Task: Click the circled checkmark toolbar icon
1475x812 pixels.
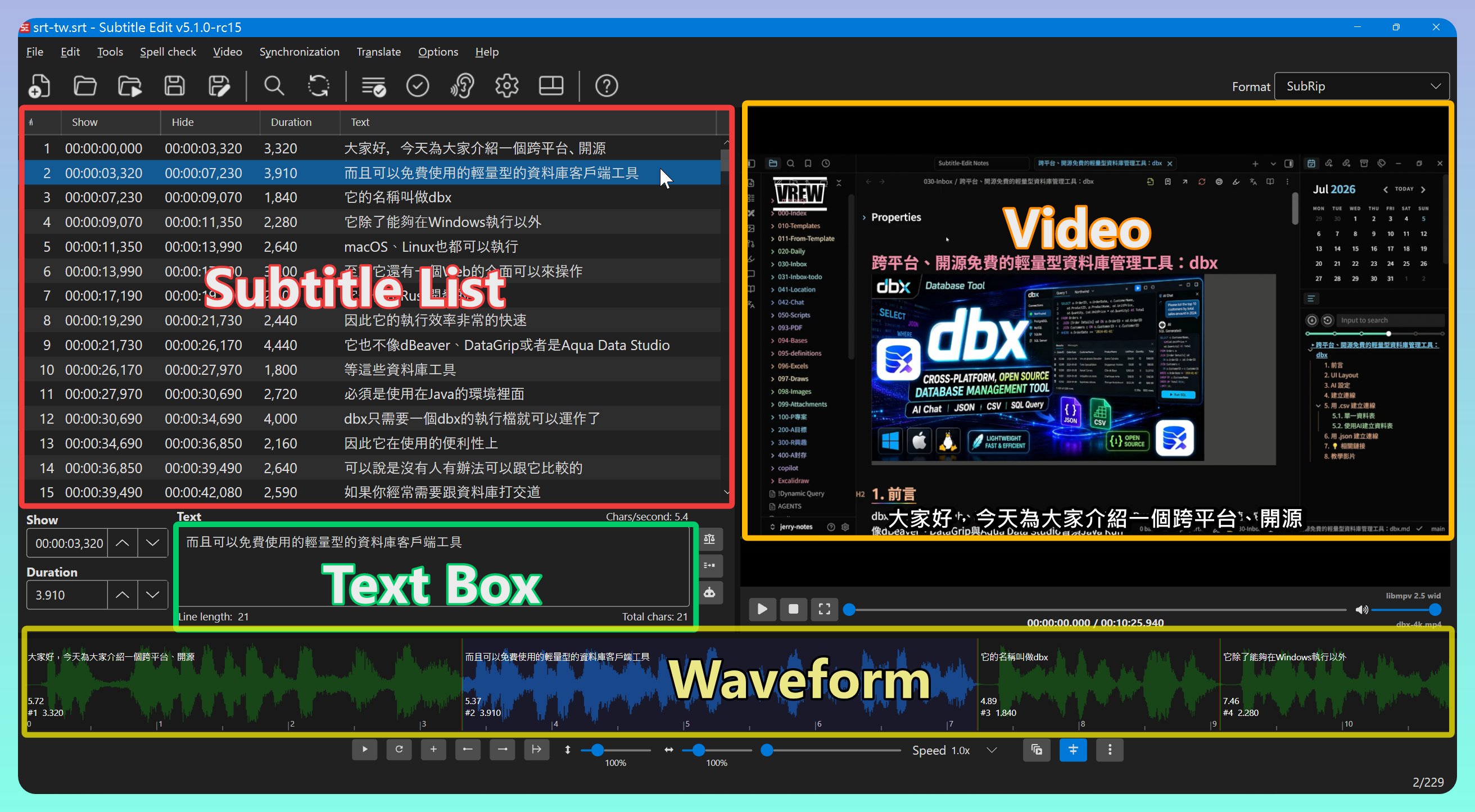Action: coord(418,87)
